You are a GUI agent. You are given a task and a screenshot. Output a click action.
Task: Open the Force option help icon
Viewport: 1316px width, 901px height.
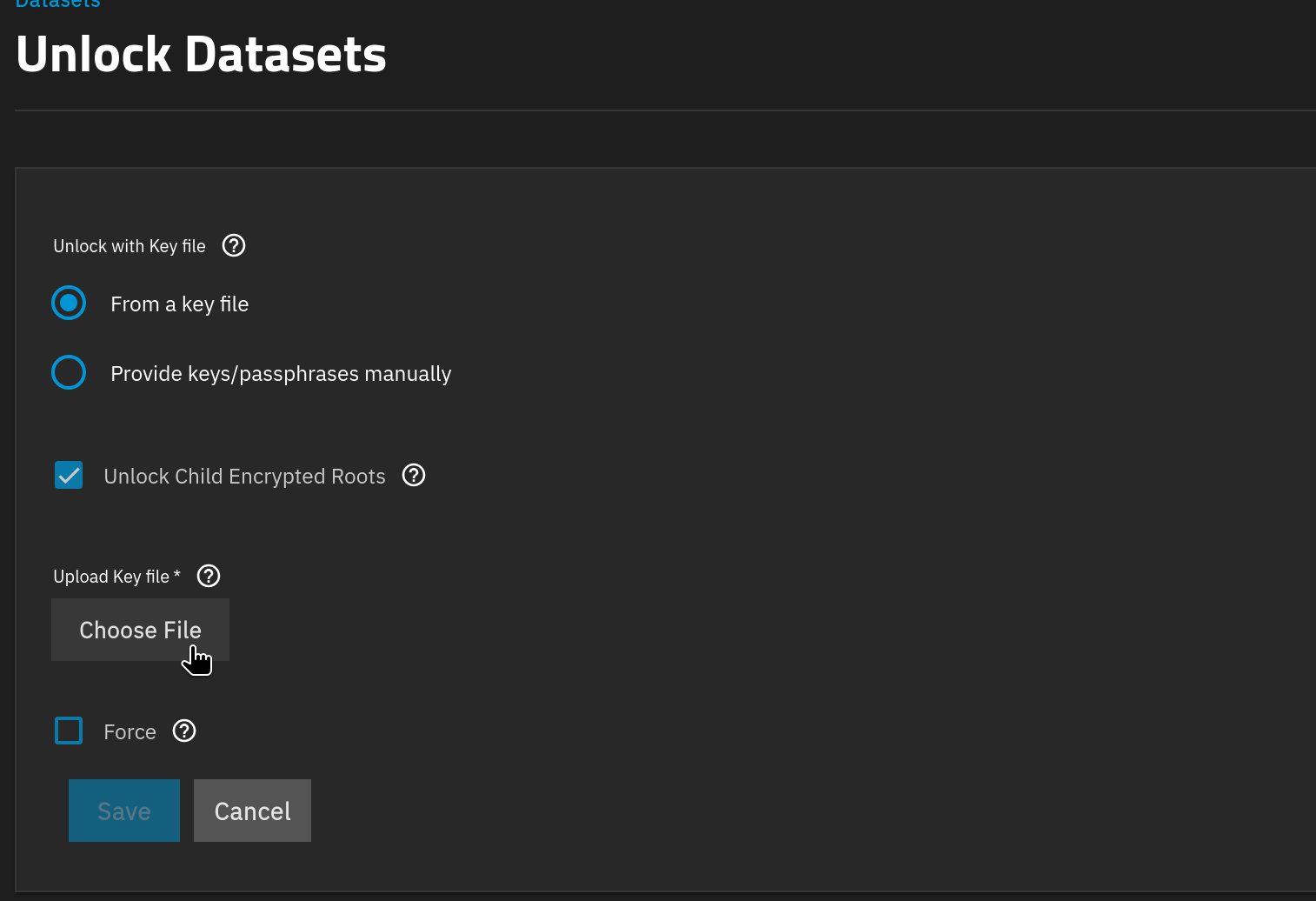(x=184, y=731)
